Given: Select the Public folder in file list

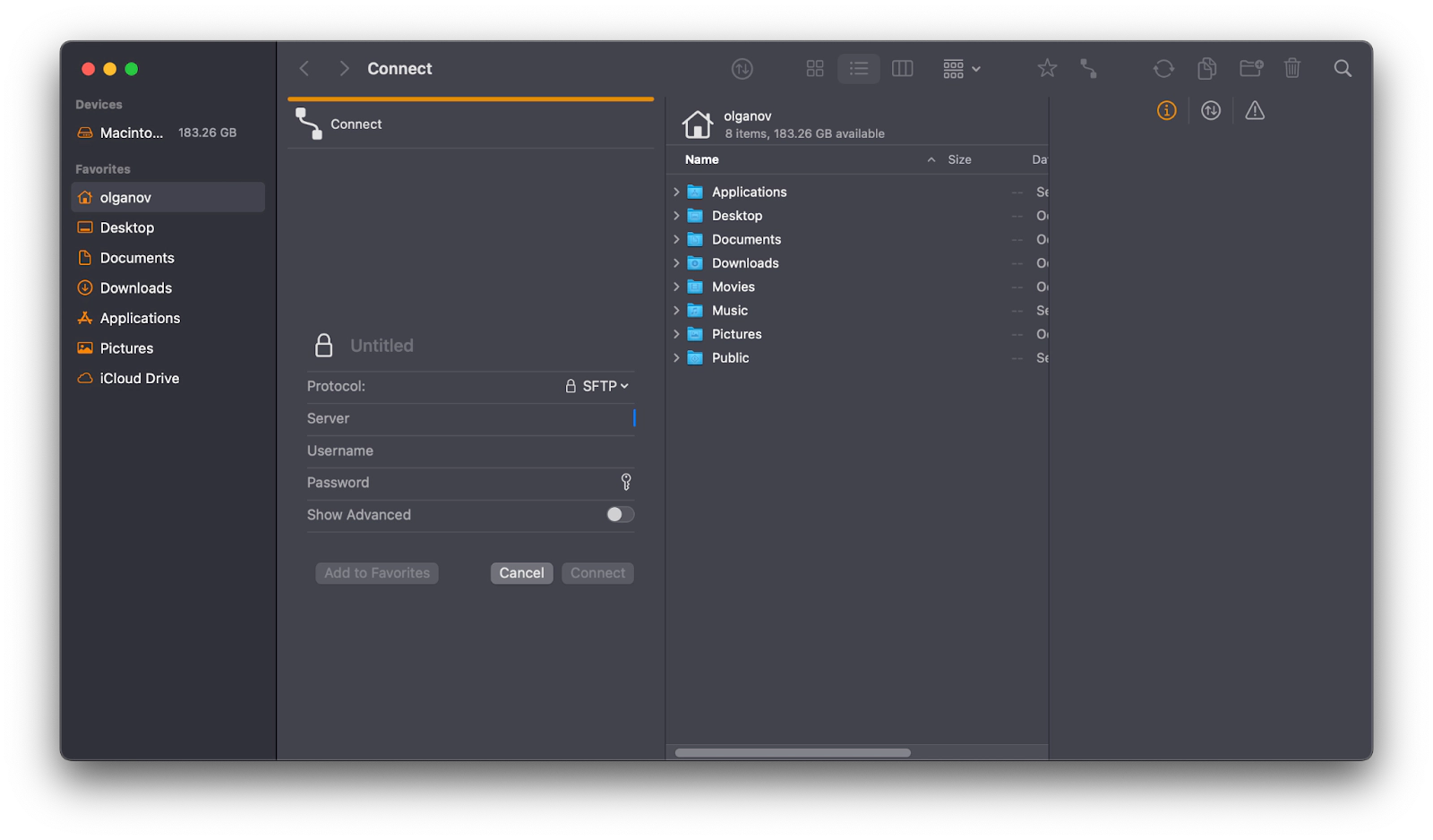Looking at the screenshot, I should click(858, 358).
